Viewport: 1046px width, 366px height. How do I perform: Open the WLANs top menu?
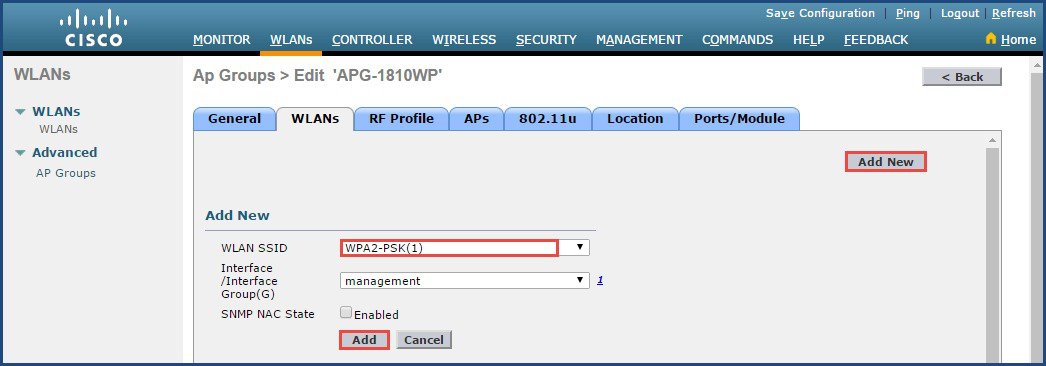click(291, 39)
